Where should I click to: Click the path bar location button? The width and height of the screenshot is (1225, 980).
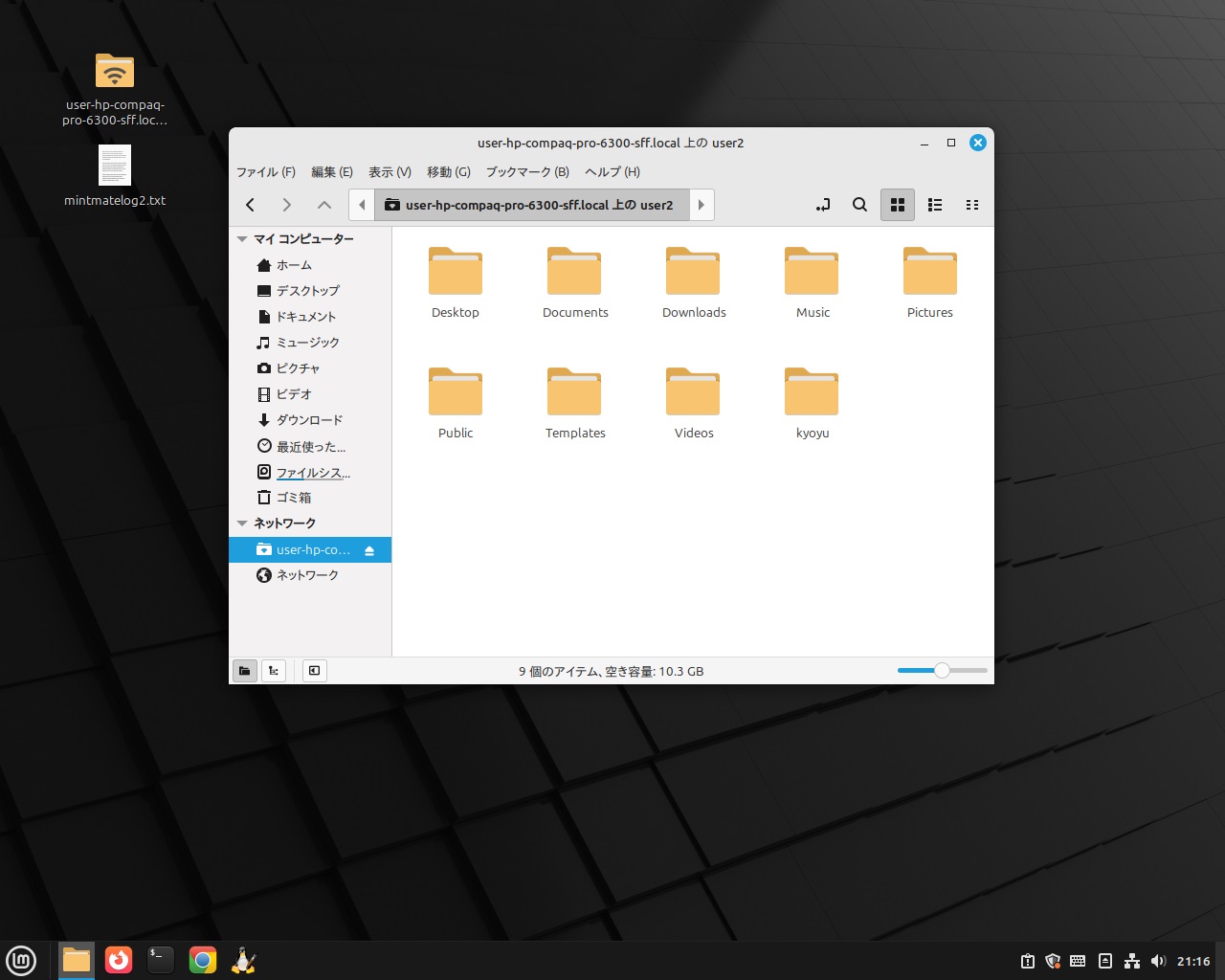[531, 205]
